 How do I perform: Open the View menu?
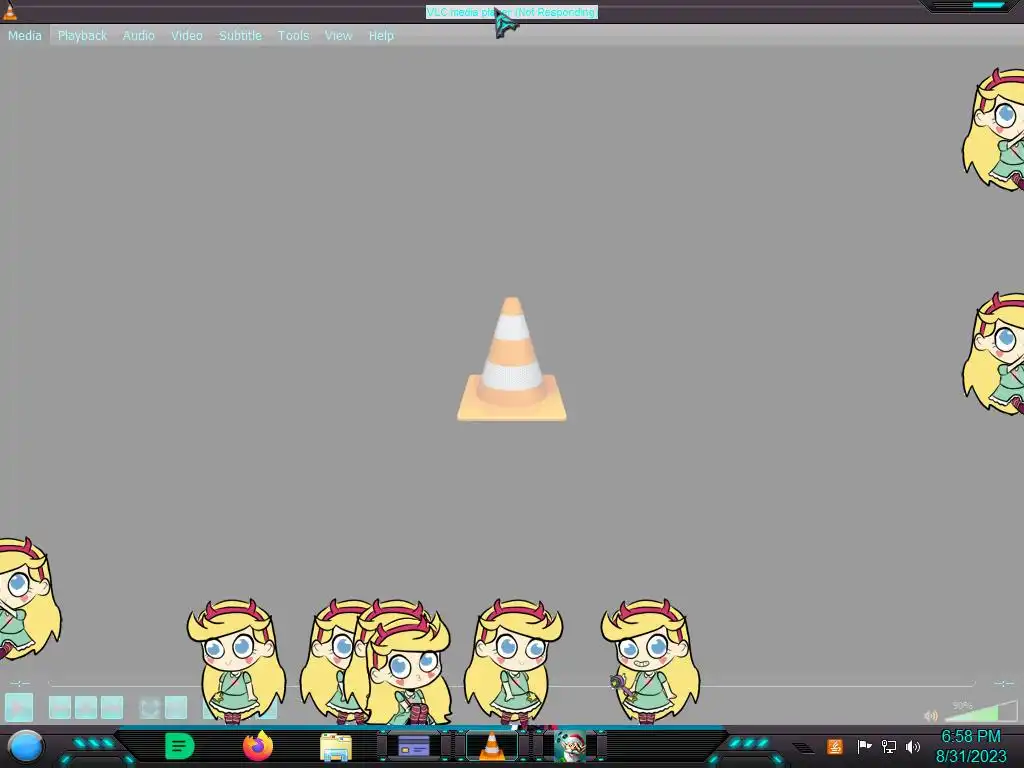(x=338, y=35)
